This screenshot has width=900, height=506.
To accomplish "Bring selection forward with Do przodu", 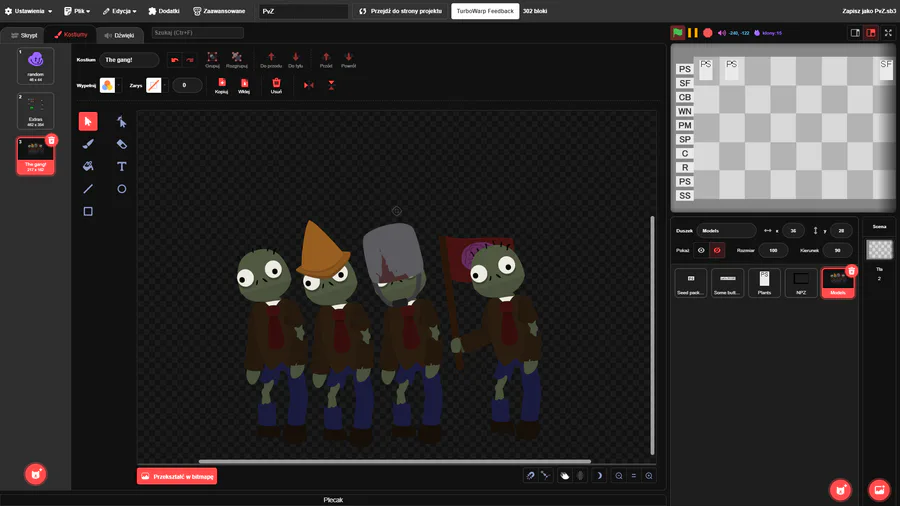I will click(271, 60).
